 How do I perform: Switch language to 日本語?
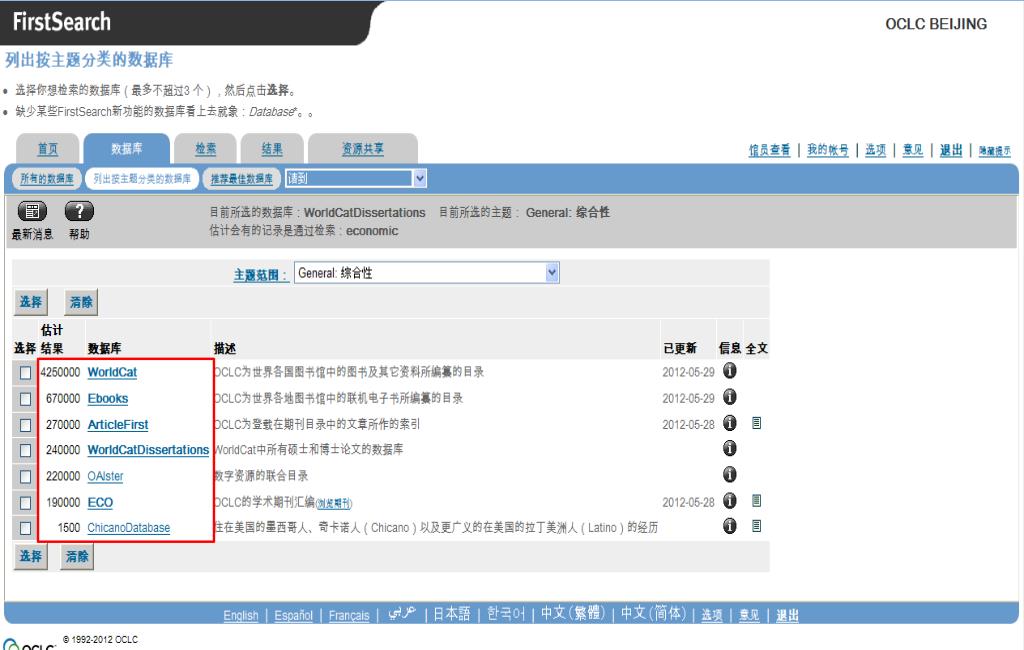(x=452, y=614)
